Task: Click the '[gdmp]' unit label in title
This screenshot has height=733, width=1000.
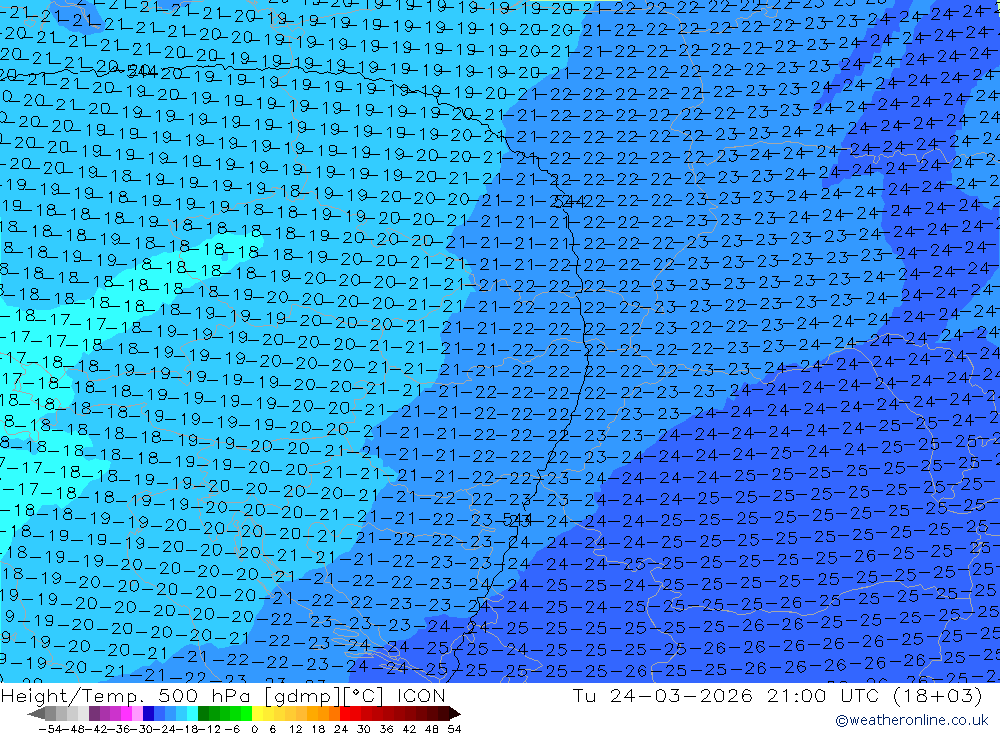Action: tap(303, 696)
